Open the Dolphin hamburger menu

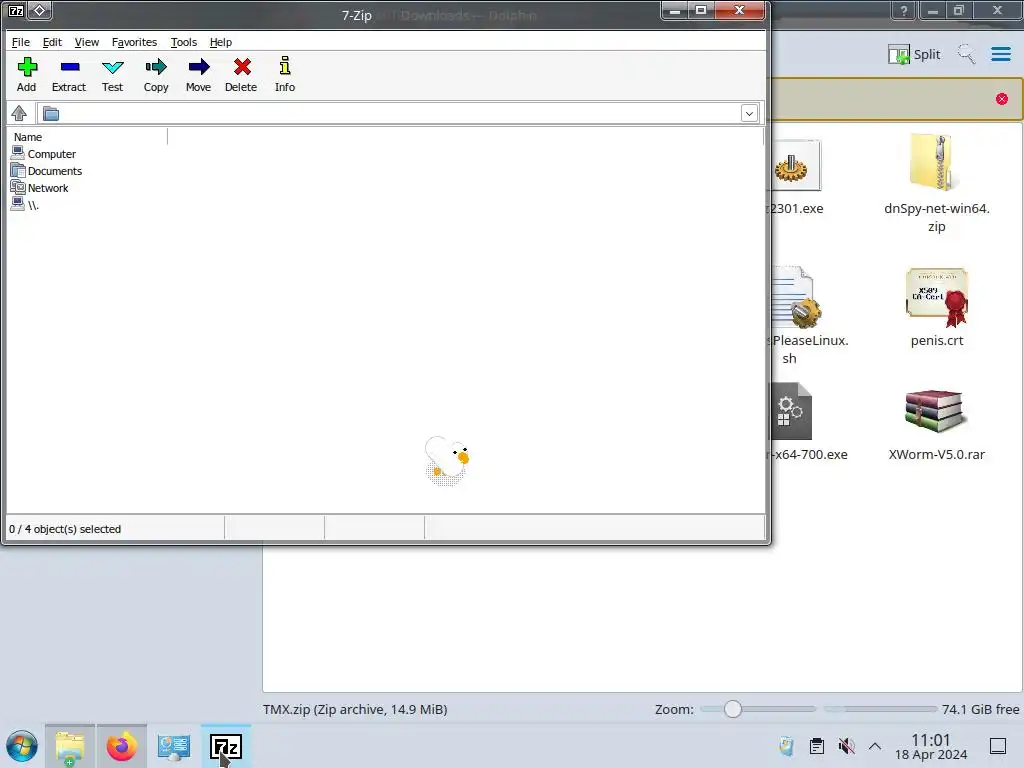(x=1001, y=54)
